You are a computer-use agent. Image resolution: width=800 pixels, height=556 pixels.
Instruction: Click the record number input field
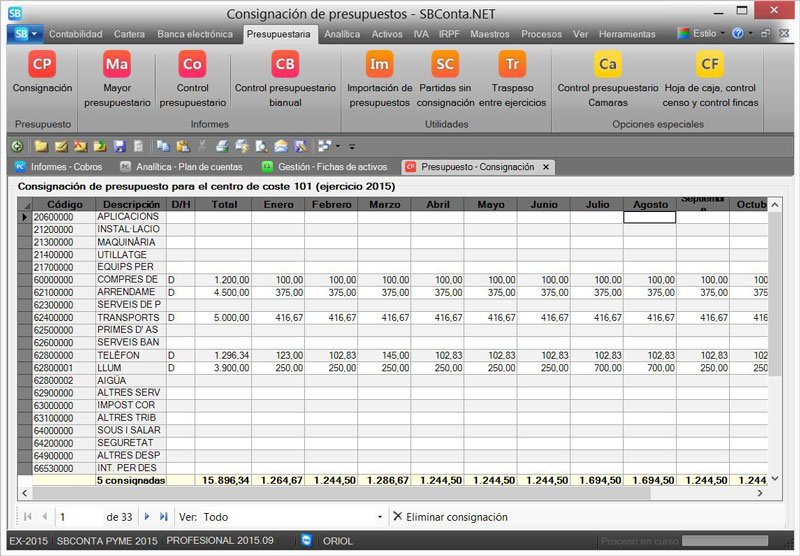point(80,517)
